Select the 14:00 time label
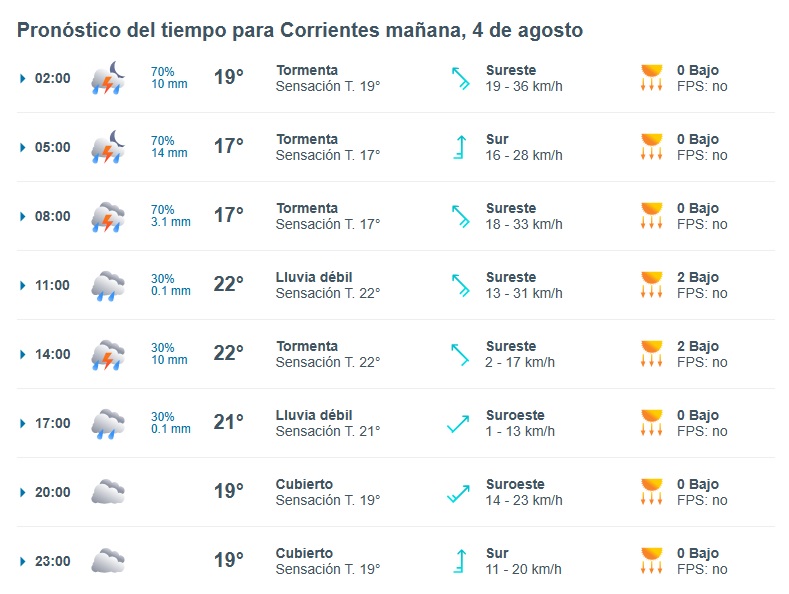Viewport: 789px width, 594px height. click(52, 354)
